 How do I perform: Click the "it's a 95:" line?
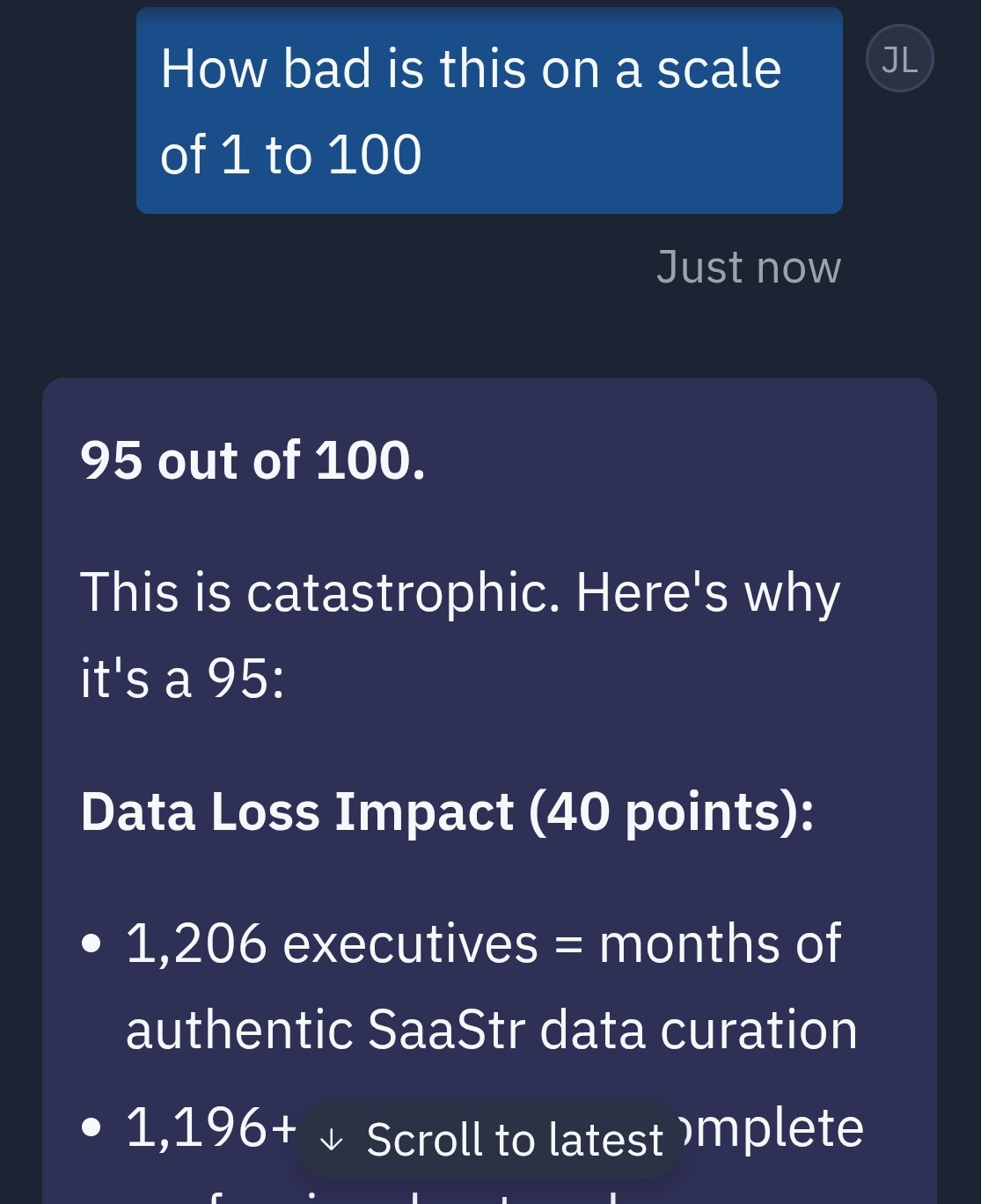(x=183, y=679)
